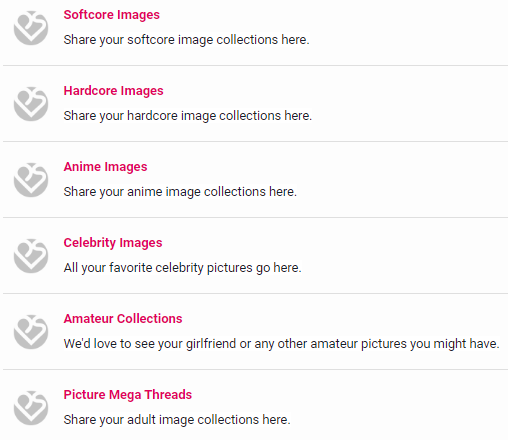The image size is (508, 440).
Task: Go to the Anime Images forum
Action: point(105,167)
